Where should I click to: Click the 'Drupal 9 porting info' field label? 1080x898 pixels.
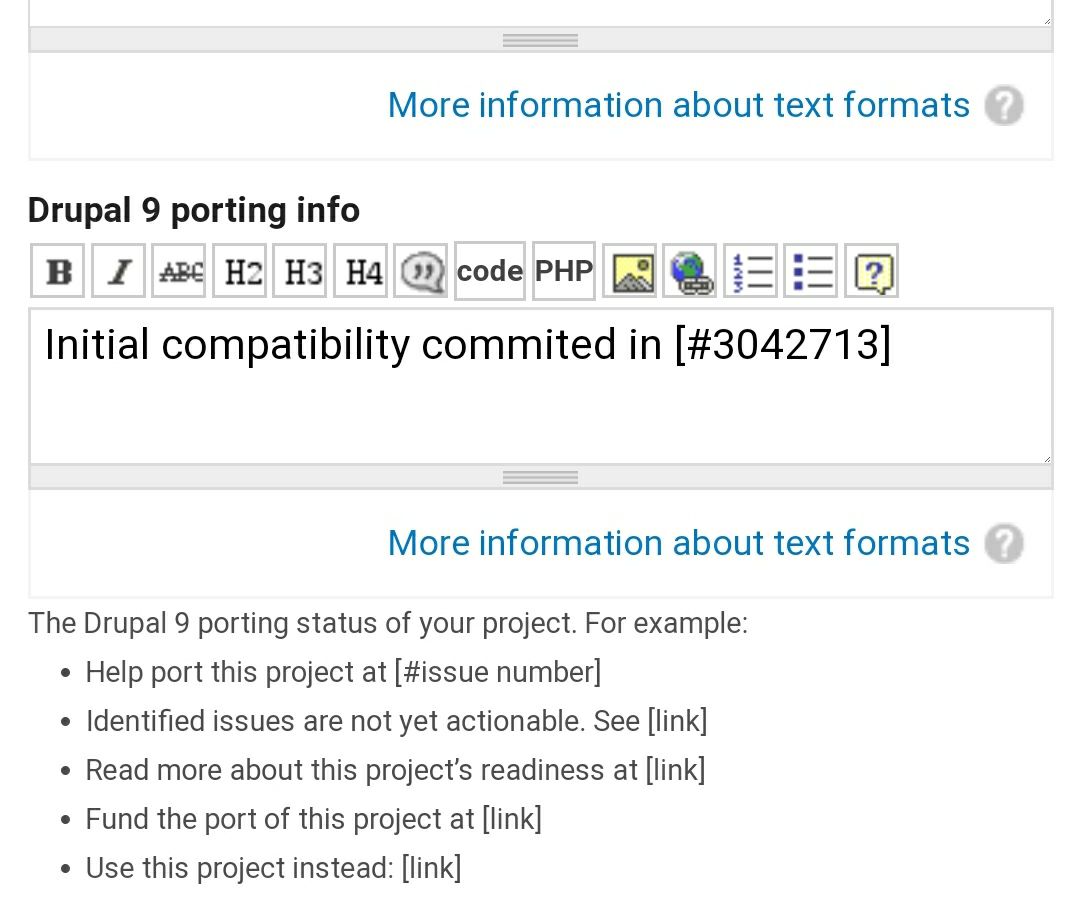[194, 210]
